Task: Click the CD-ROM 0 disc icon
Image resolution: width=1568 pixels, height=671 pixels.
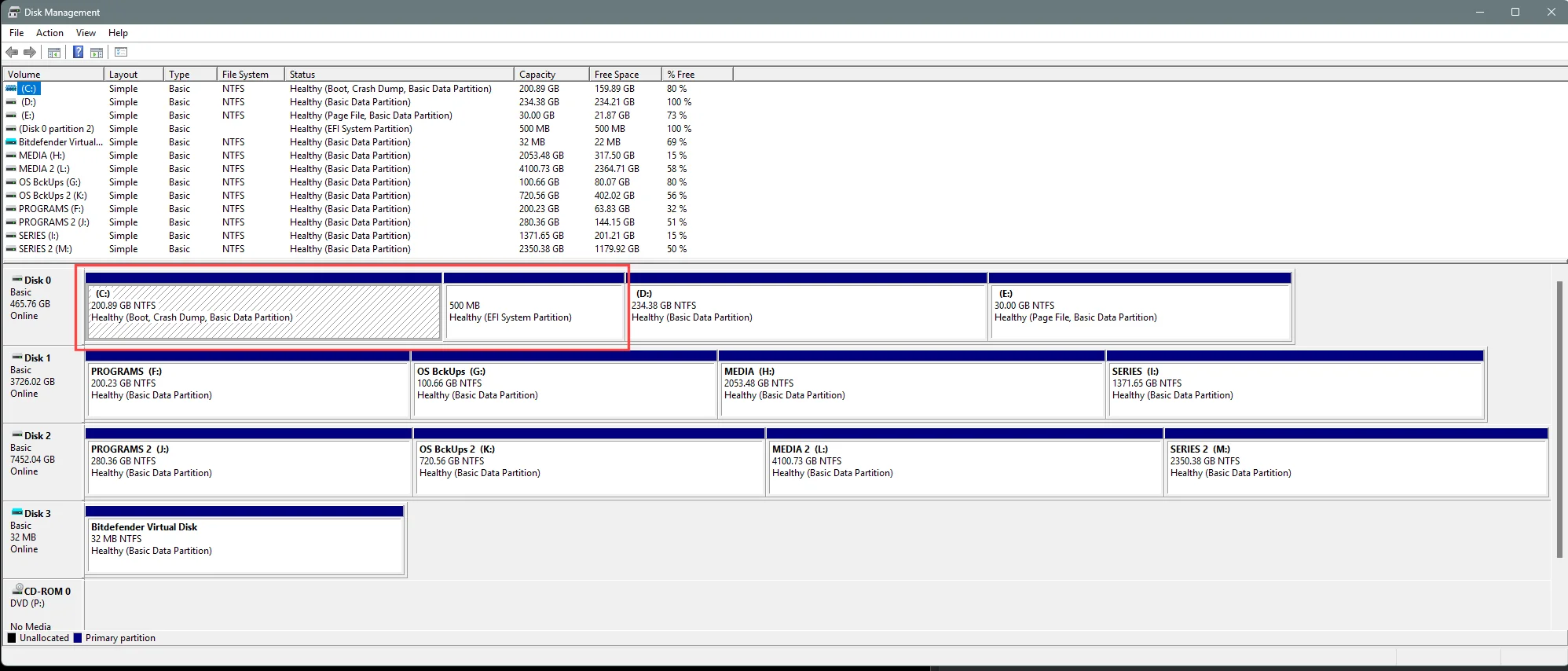Action: tap(17, 589)
